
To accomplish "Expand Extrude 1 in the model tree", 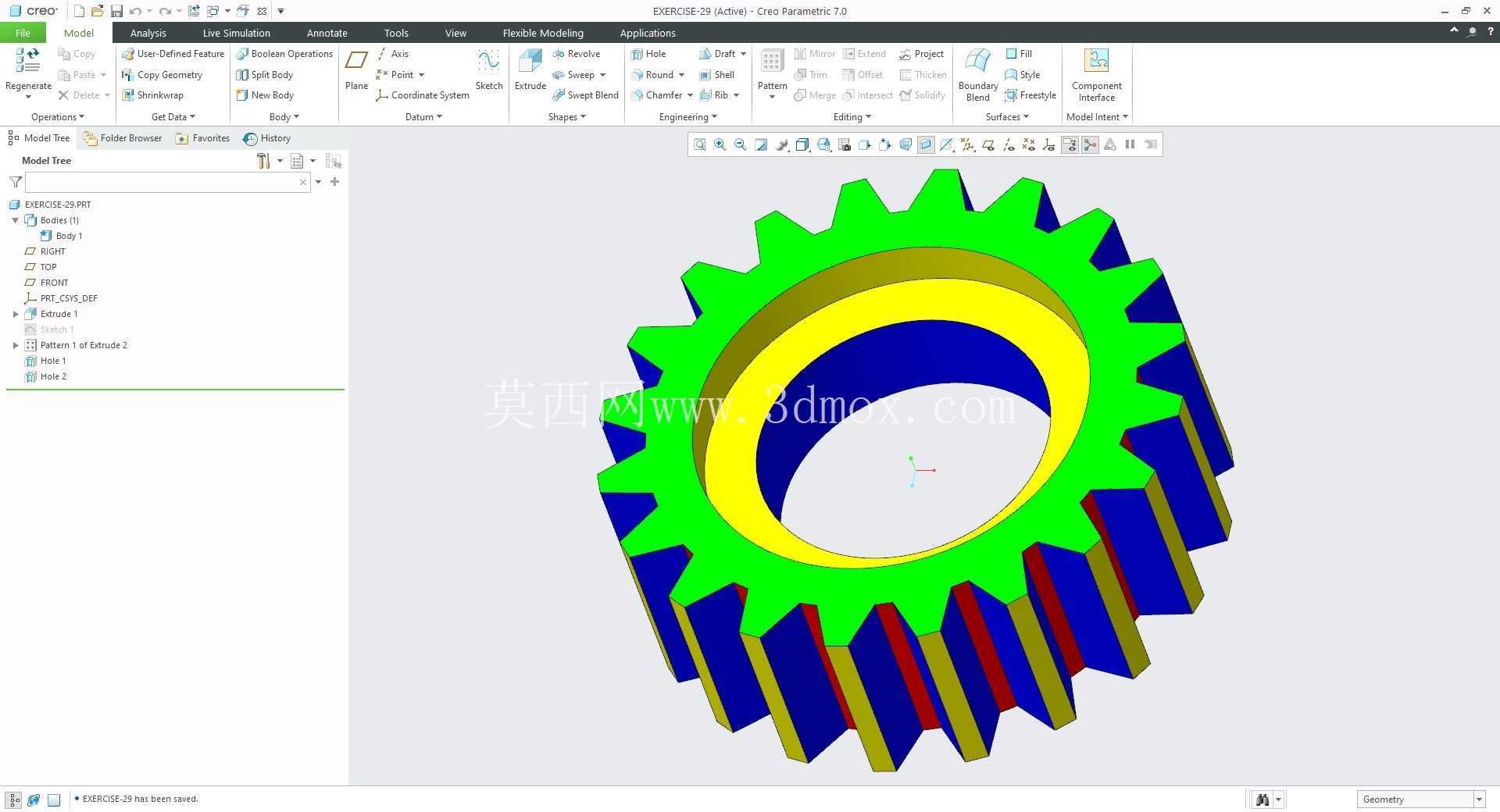I will click(16, 314).
